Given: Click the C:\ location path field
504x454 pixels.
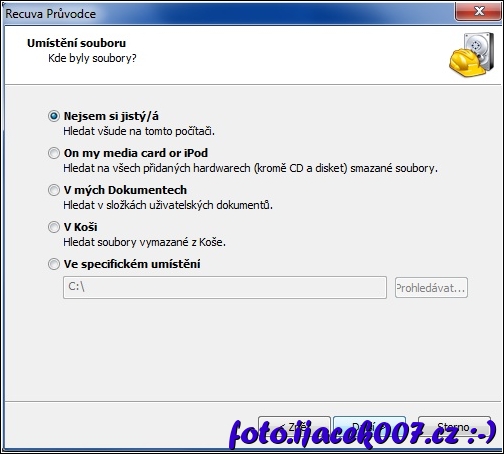Looking at the screenshot, I should 225,287.
